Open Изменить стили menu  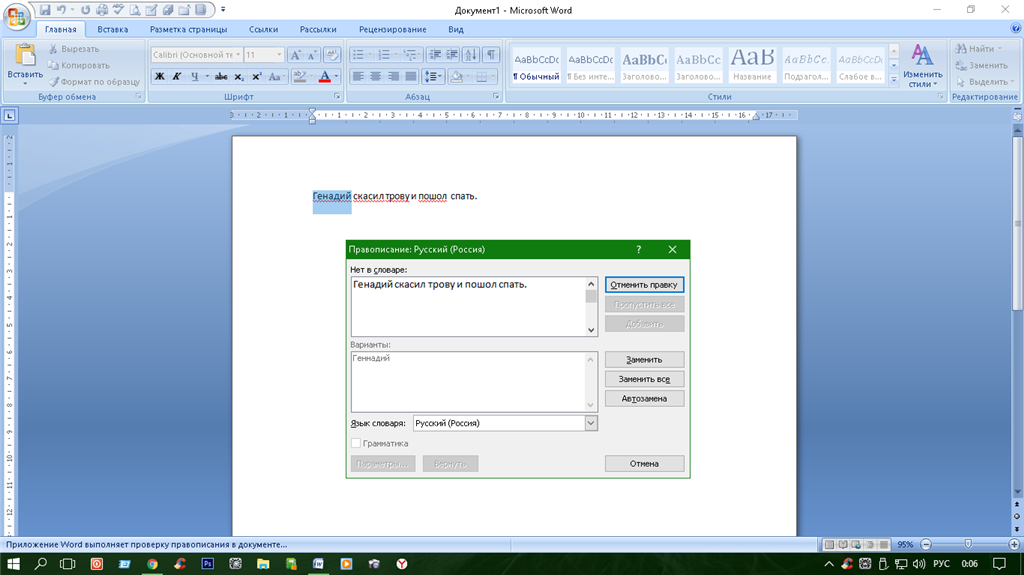(922, 66)
